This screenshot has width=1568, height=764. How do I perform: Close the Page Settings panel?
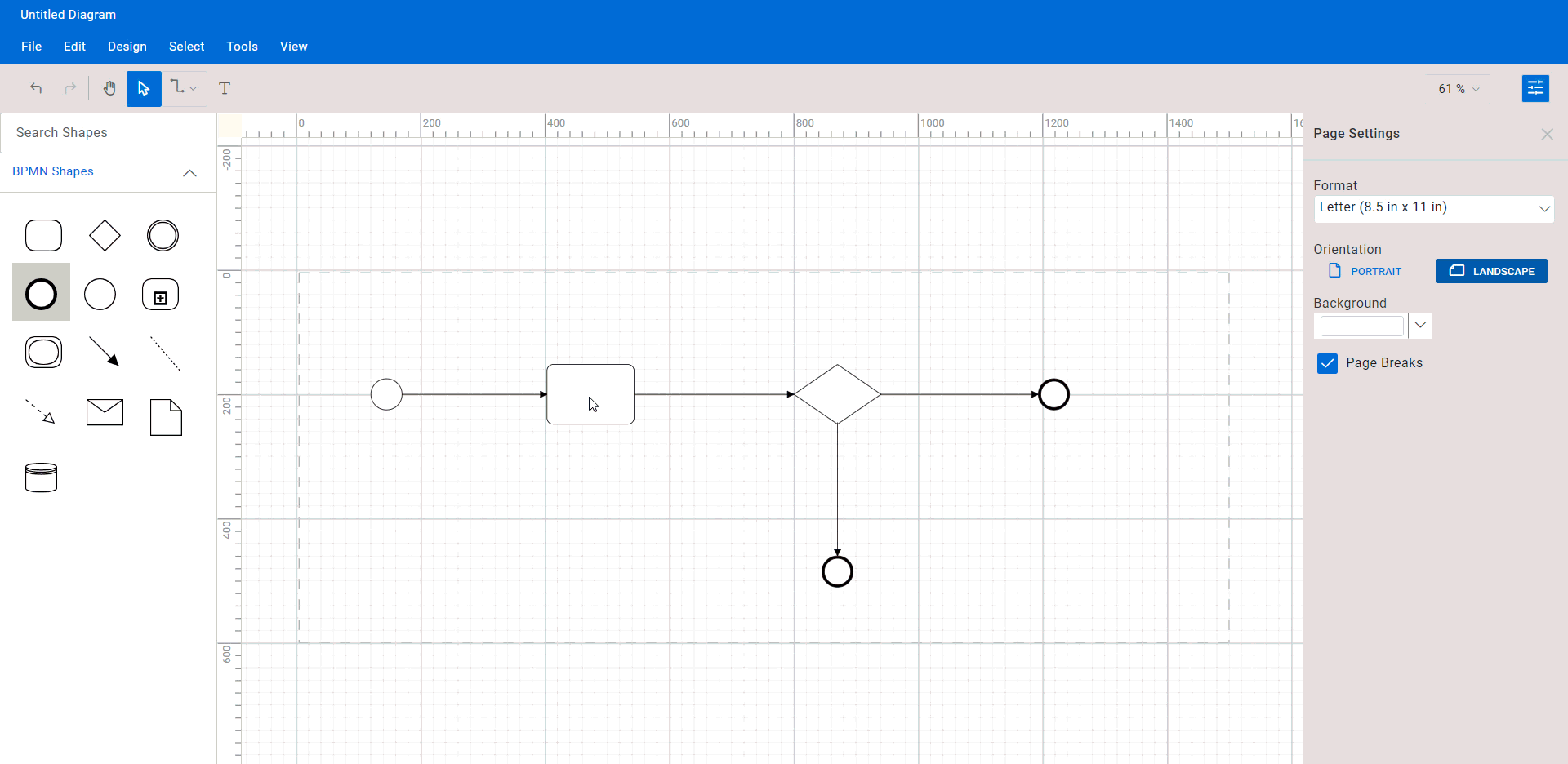coord(1547,134)
